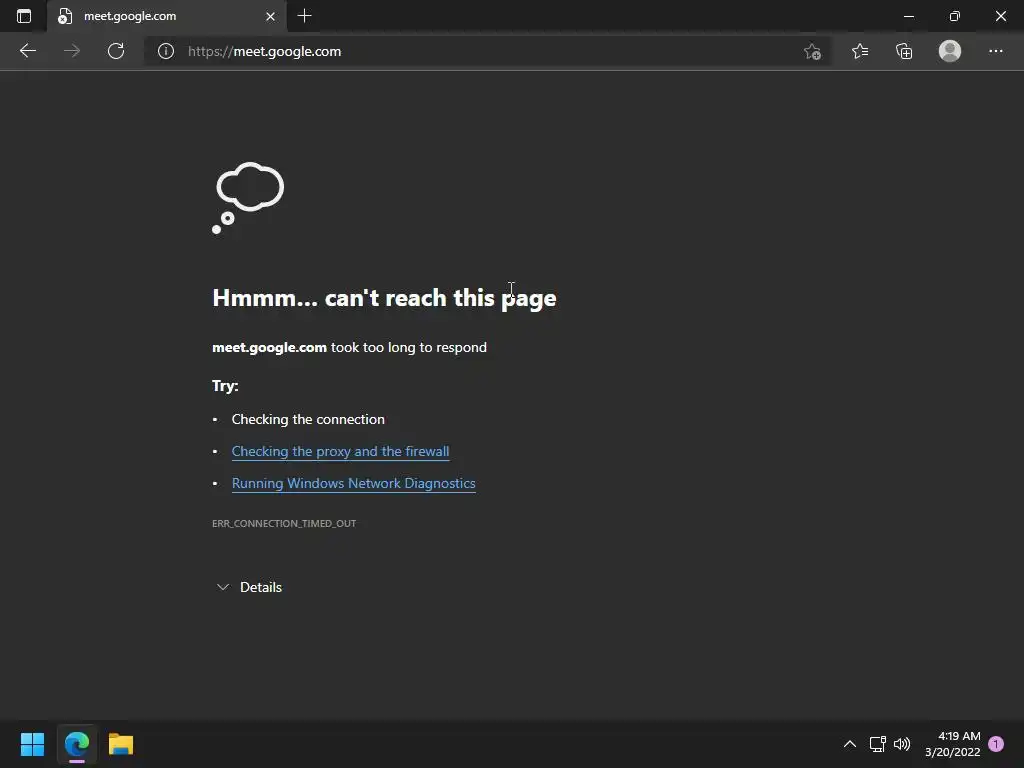Open network status tray icon

877,744
